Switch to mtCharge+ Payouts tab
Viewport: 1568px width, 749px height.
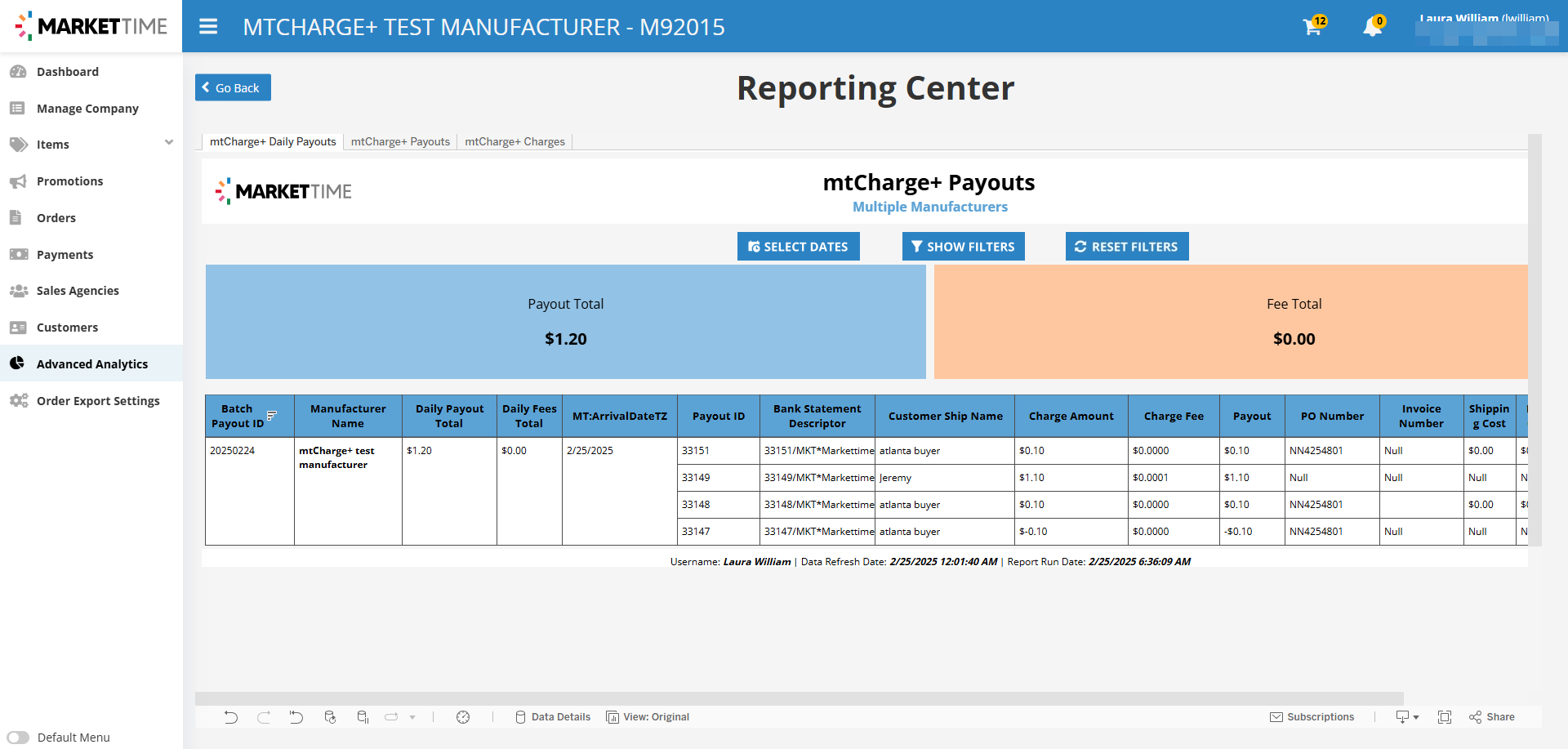(x=400, y=141)
